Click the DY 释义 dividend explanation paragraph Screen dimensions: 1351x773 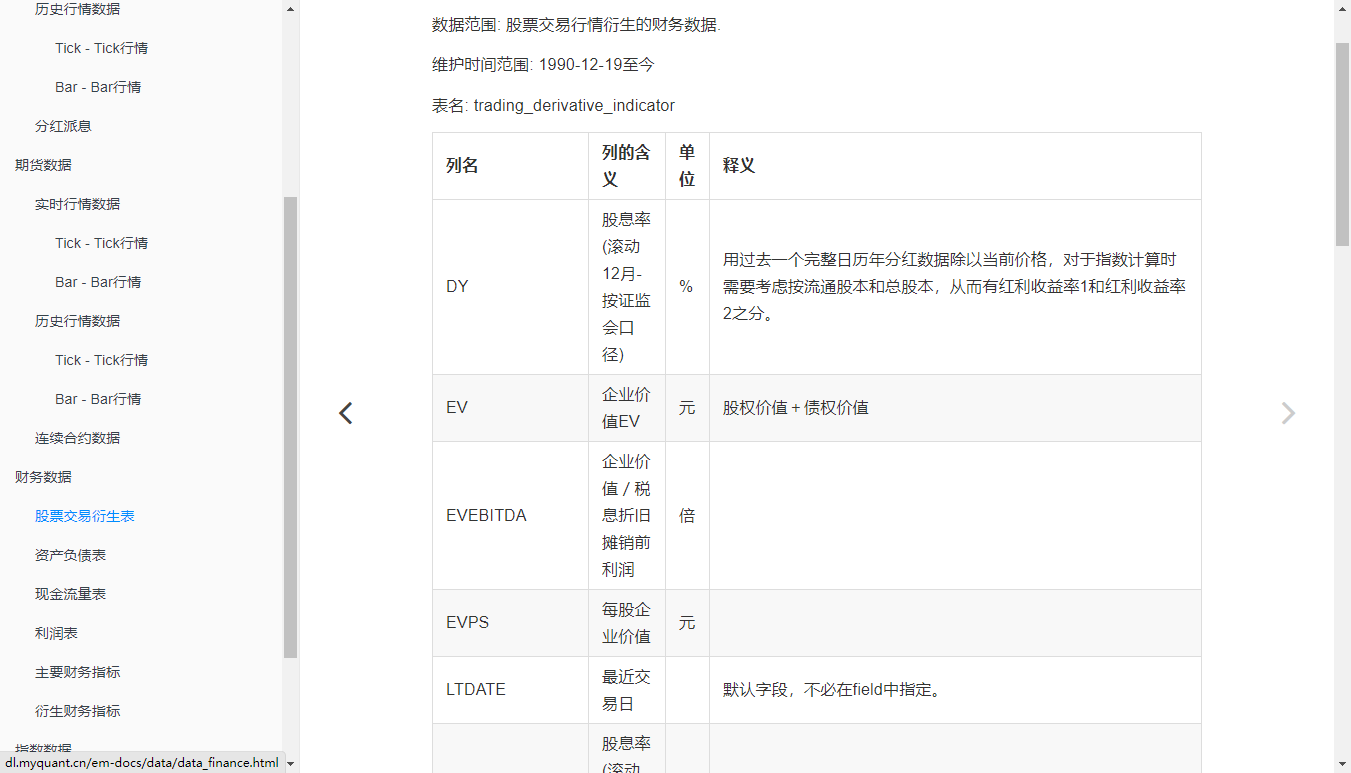[x=955, y=287]
